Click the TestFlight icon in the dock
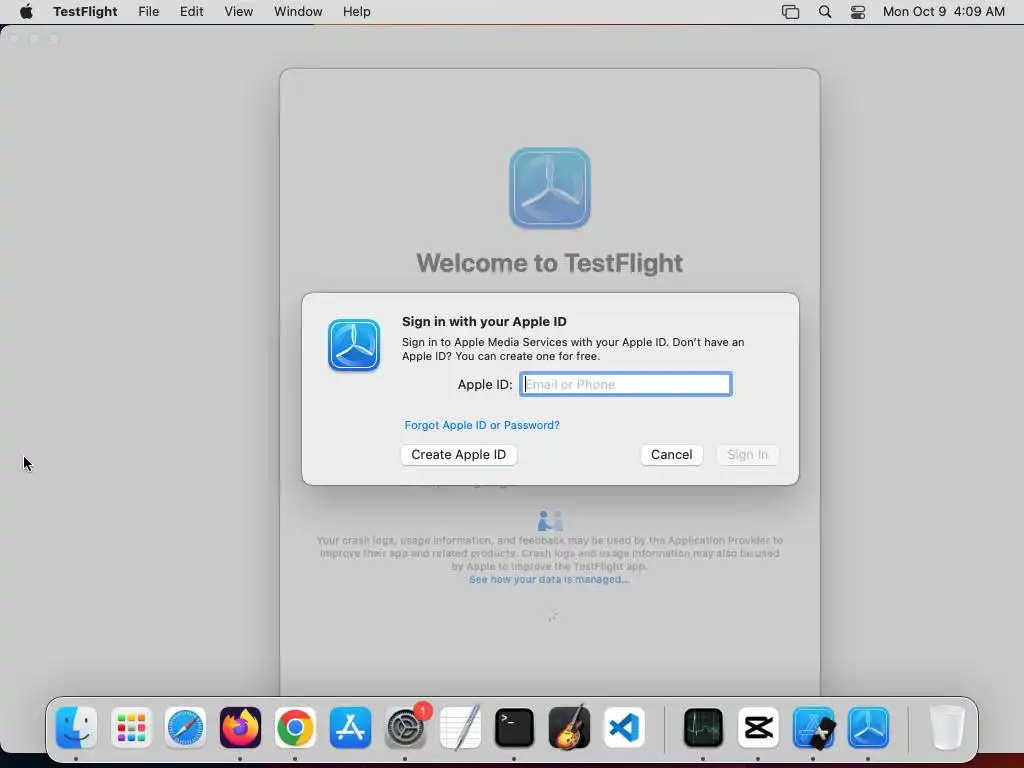1024x768 pixels. coord(868,728)
